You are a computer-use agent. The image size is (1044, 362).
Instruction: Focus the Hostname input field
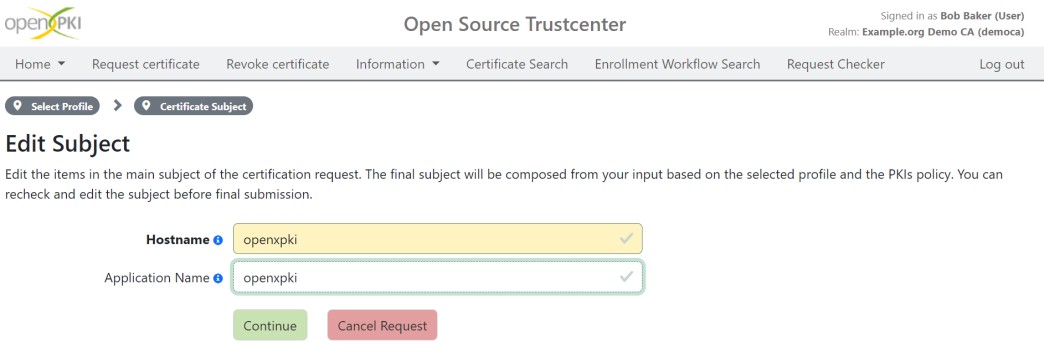[437, 239]
